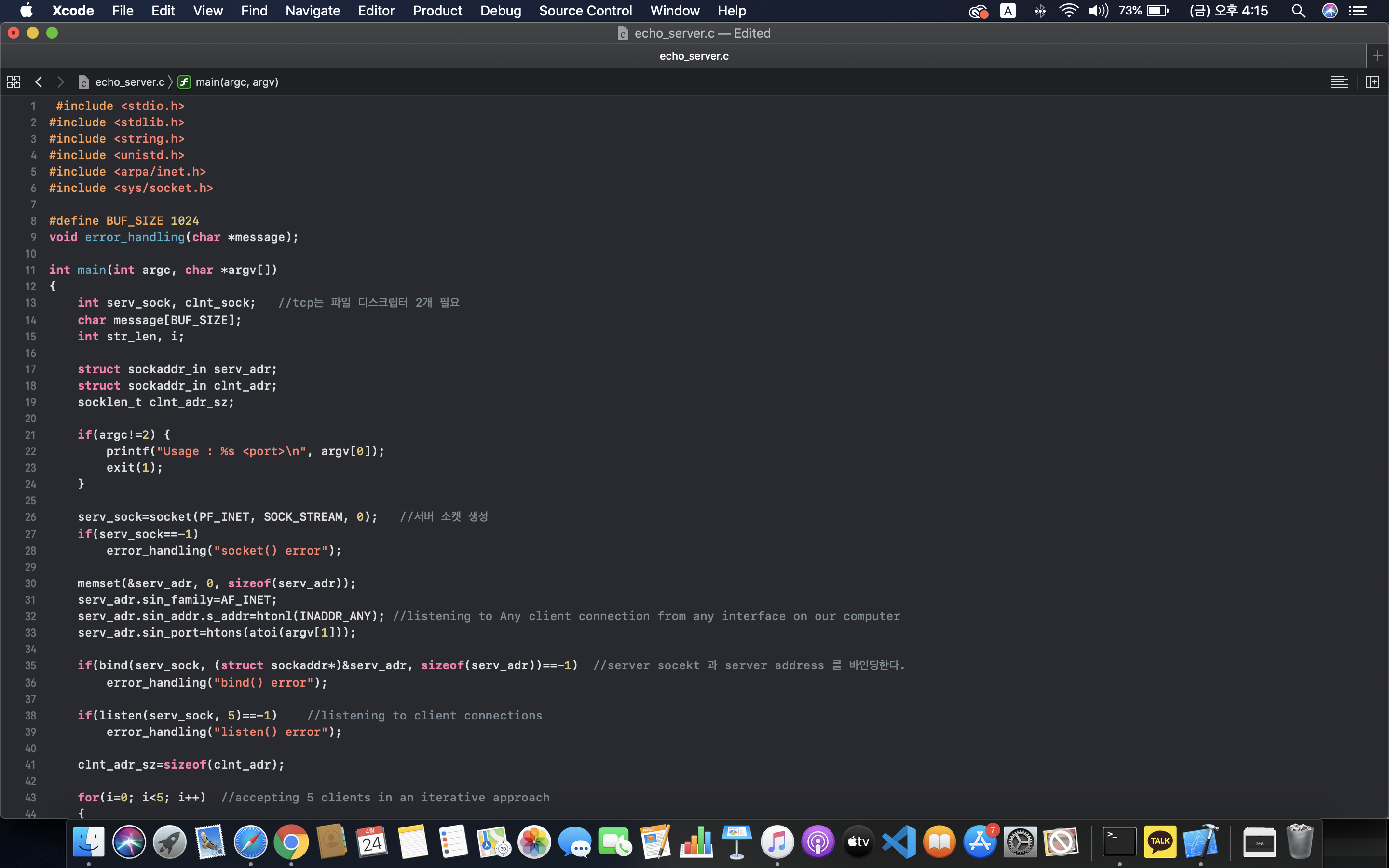The height and width of the screenshot is (868, 1389).
Task: Add an editor on the right
Action: click(1372, 82)
